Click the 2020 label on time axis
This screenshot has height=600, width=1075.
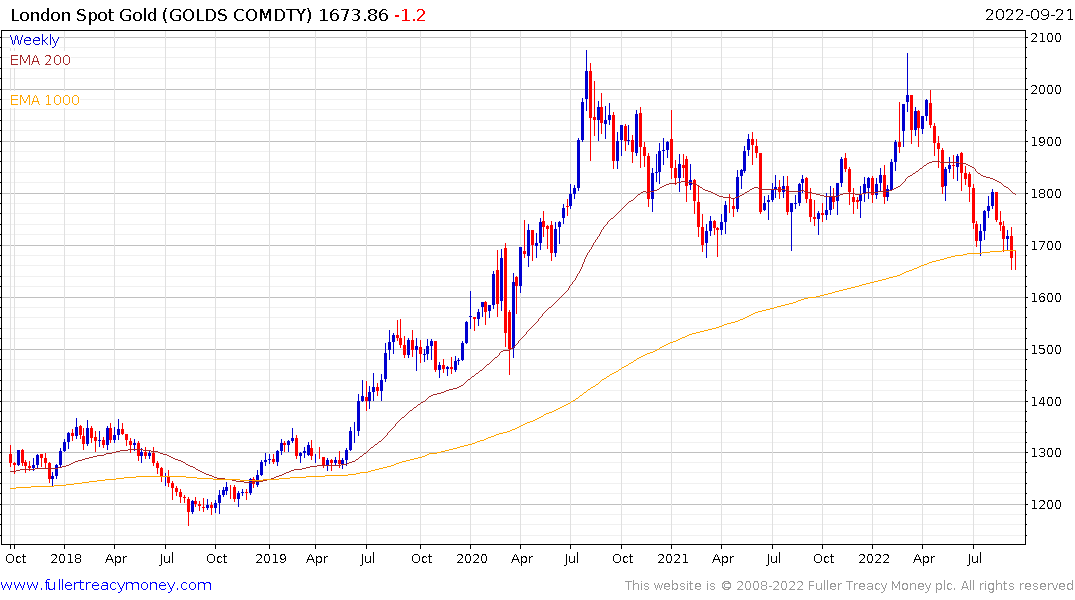pyautogui.click(x=472, y=559)
